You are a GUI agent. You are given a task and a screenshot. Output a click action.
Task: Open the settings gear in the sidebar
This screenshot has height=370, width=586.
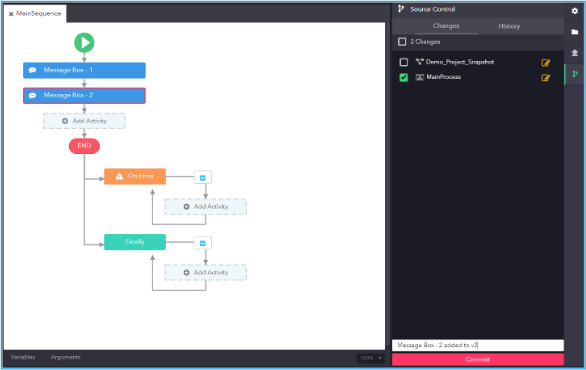[575, 11]
